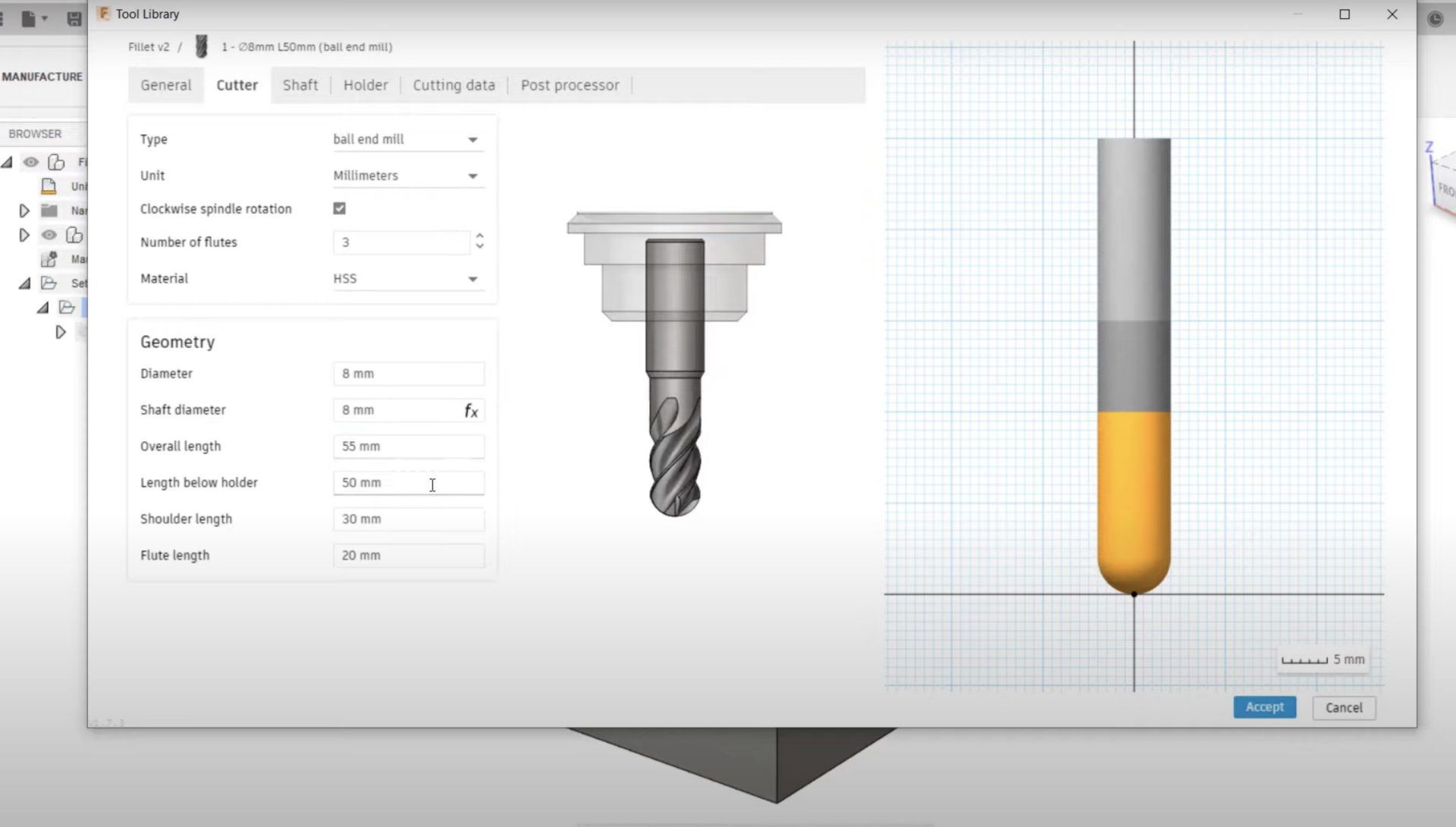Open the Material dropdown showing HSS

click(472, 278)
